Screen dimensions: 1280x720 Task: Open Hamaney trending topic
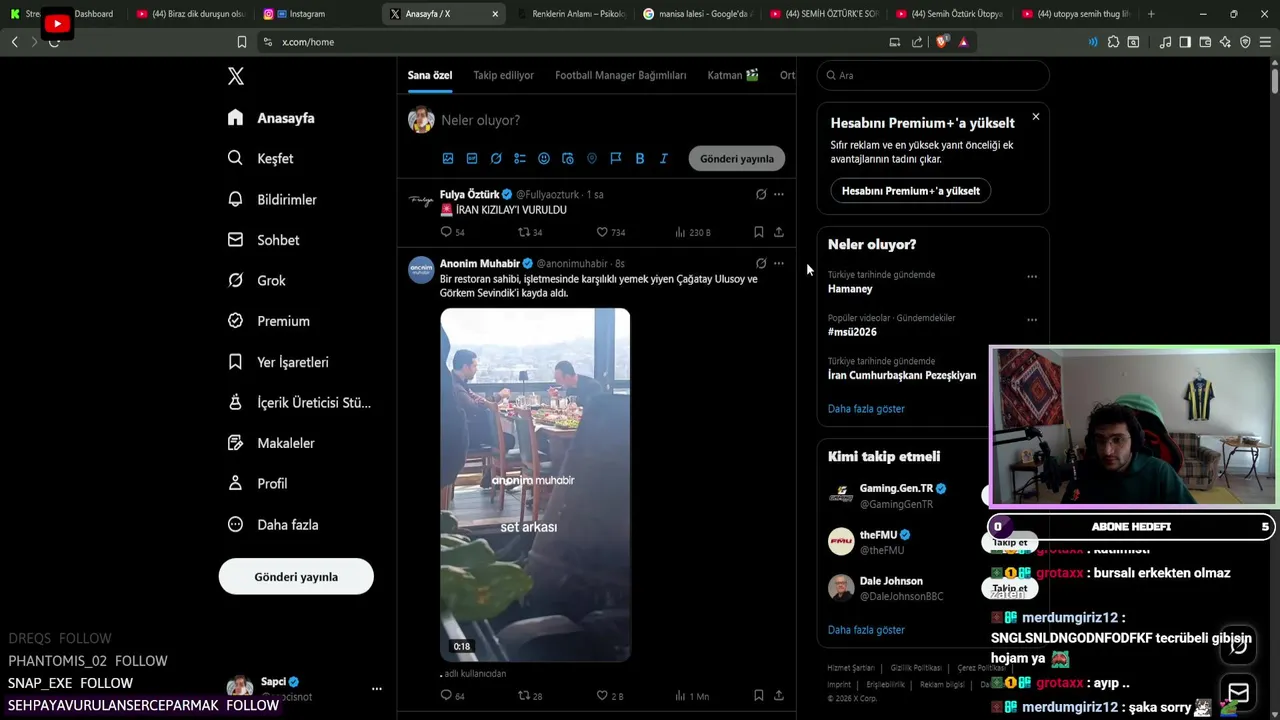click(850, 289)
